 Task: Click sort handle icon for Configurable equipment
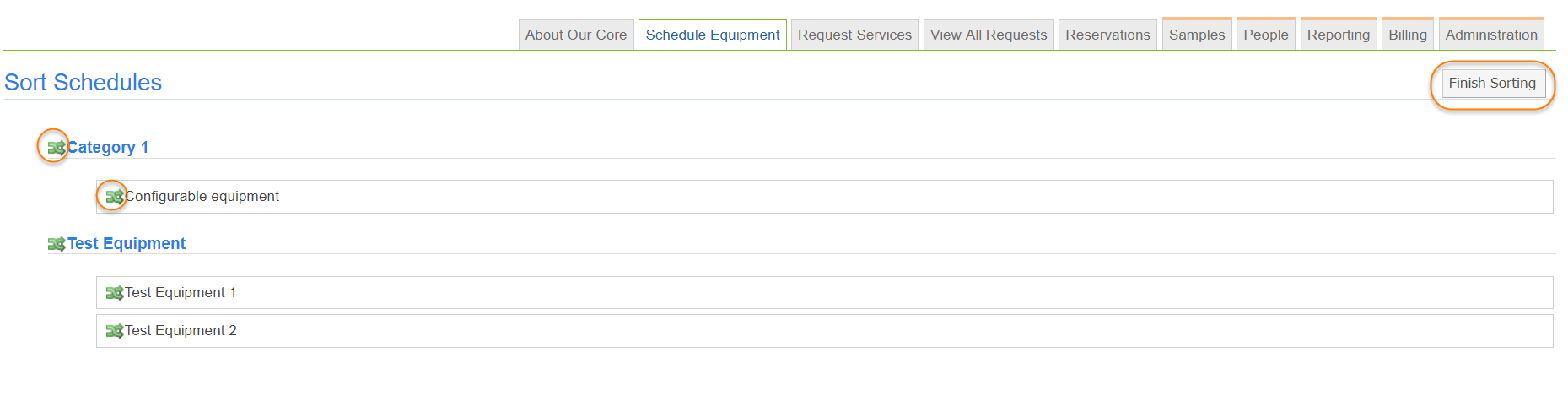[x=114, y=197]
